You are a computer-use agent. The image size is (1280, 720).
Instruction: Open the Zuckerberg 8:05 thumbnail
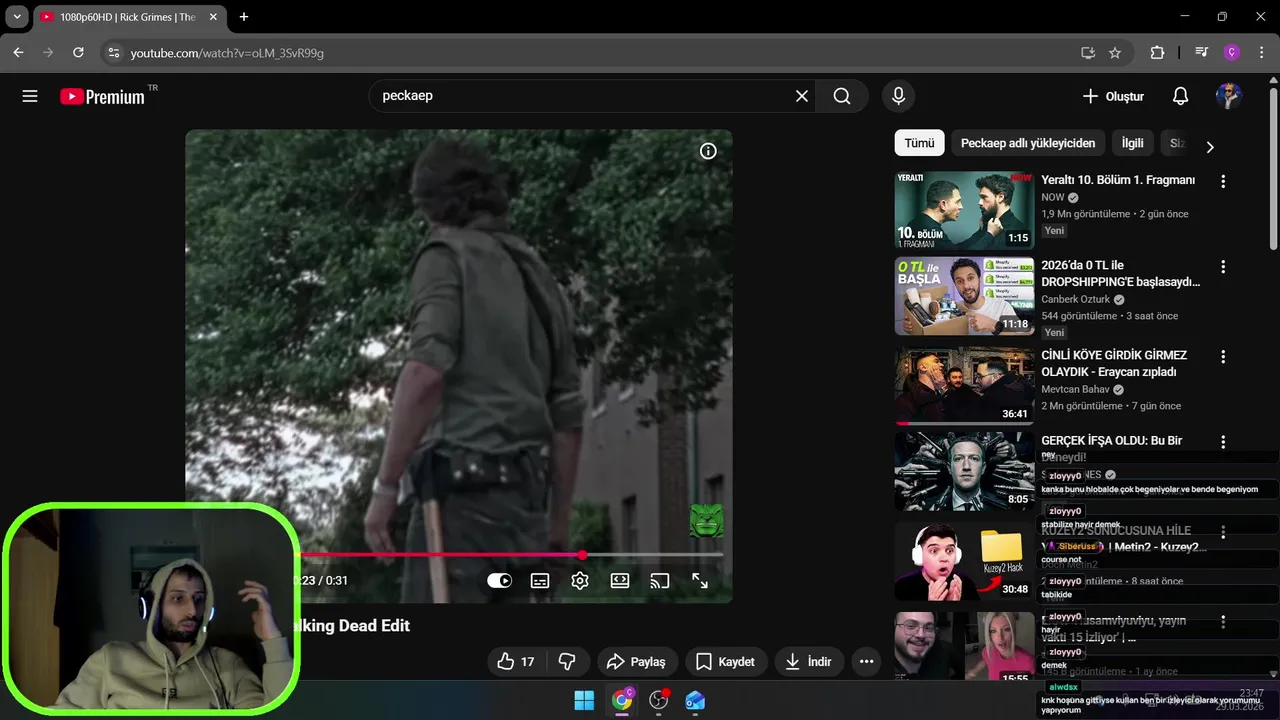[x=964, y=471]
